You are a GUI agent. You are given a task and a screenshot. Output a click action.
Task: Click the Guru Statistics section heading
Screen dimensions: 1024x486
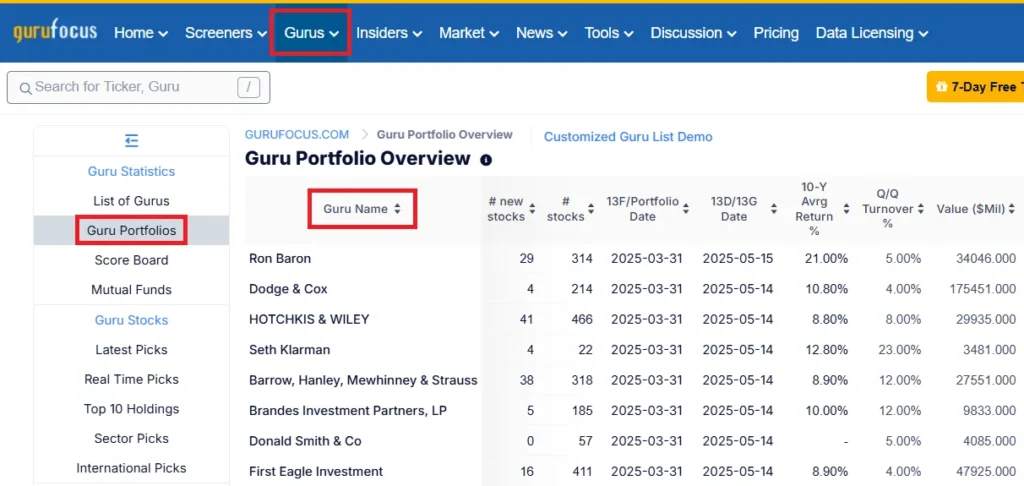[x=131, y=171]
